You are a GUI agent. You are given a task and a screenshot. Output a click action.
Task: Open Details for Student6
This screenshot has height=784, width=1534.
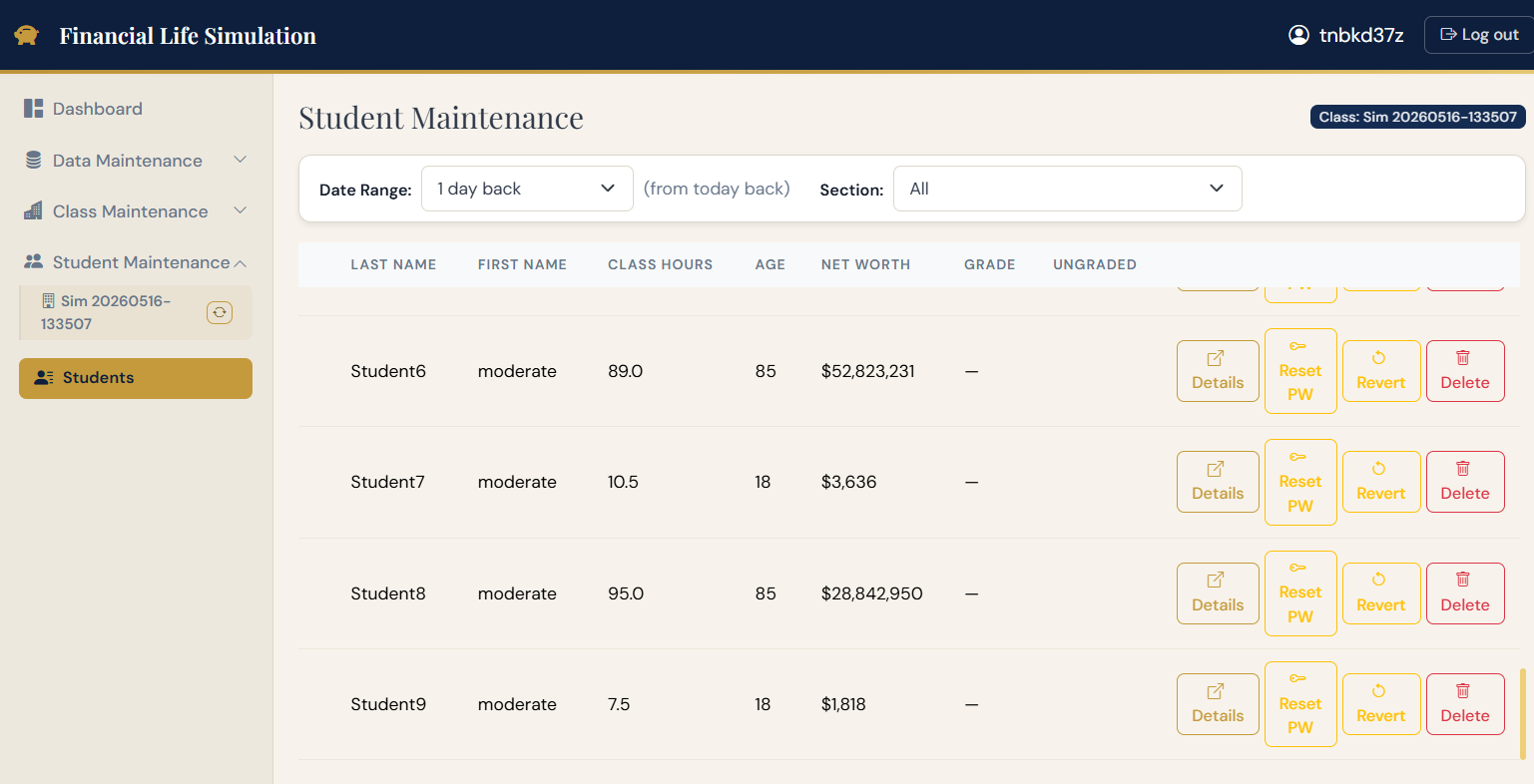1218,371
